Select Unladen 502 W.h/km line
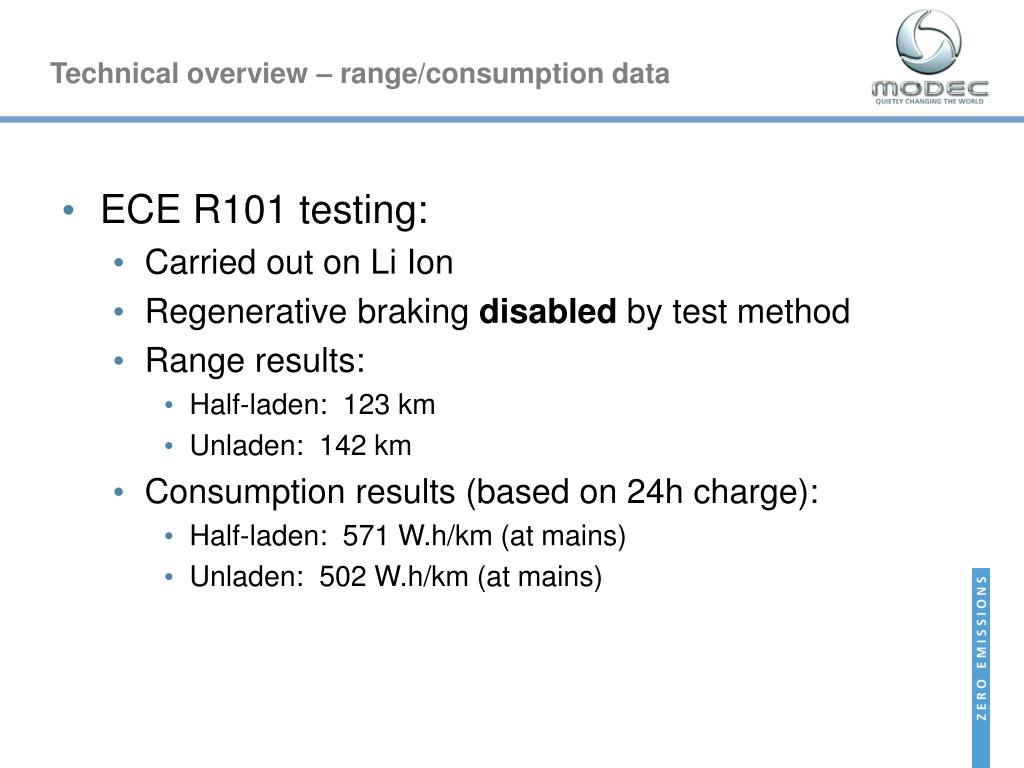This screenshot has width=1024, height=768. pos(396,577)
